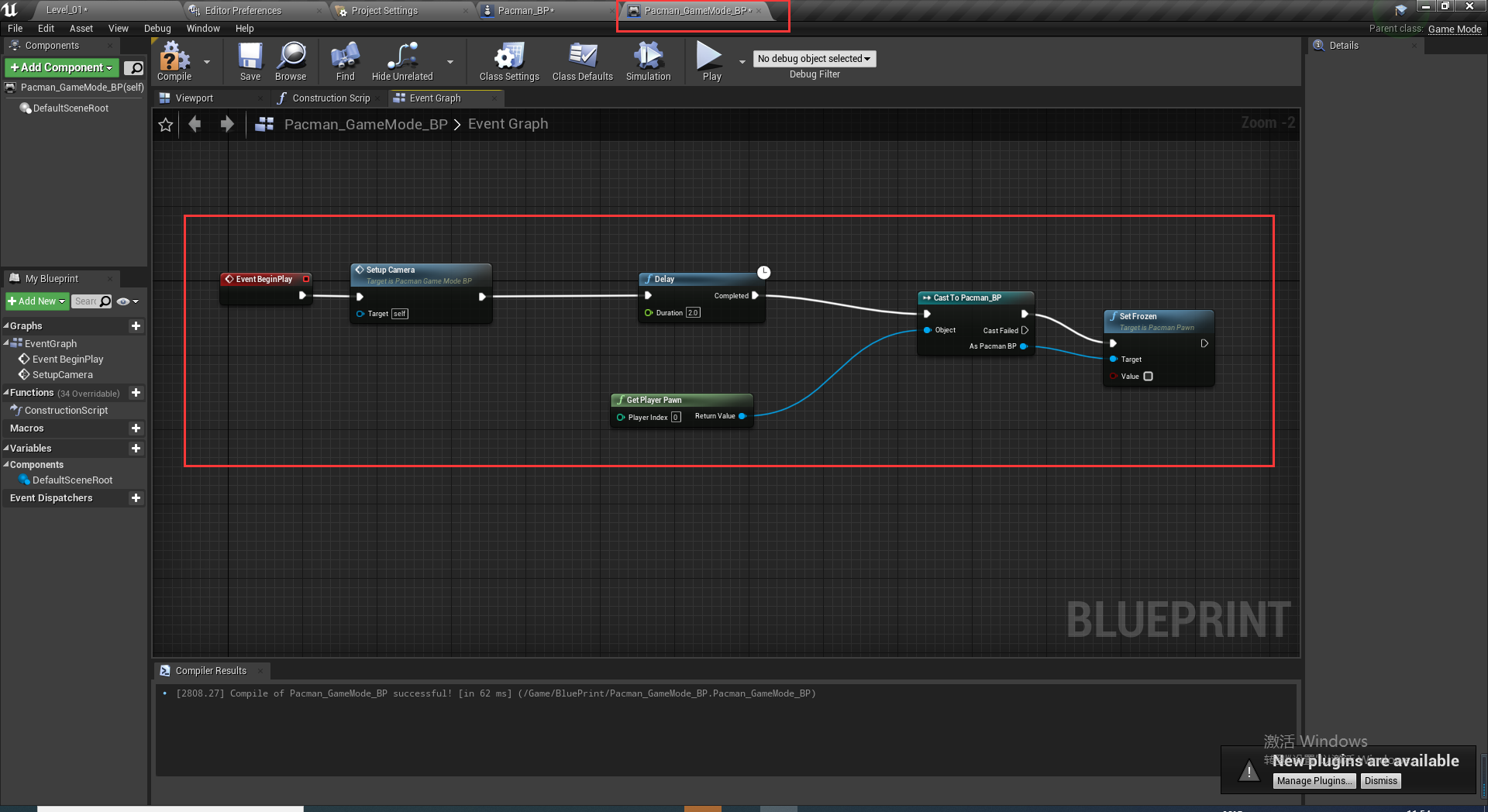Open Class Defaults

(x=582, y=62)
